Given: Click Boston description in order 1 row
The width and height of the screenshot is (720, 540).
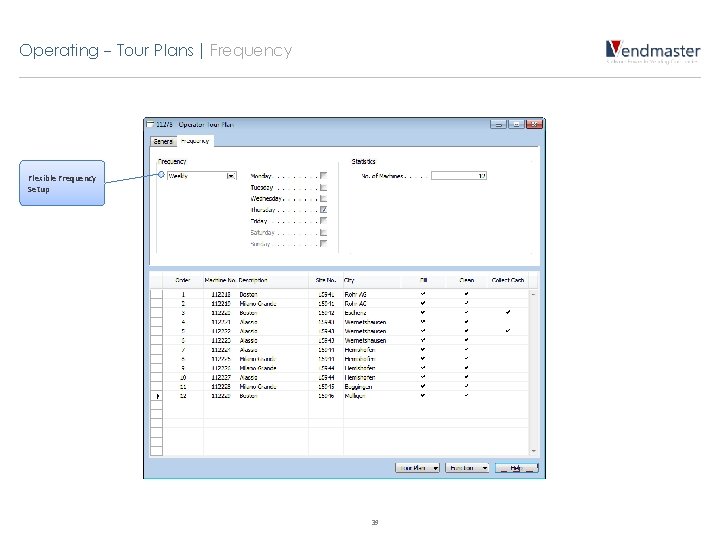Looking at the screenshot, I should (248, 294).
